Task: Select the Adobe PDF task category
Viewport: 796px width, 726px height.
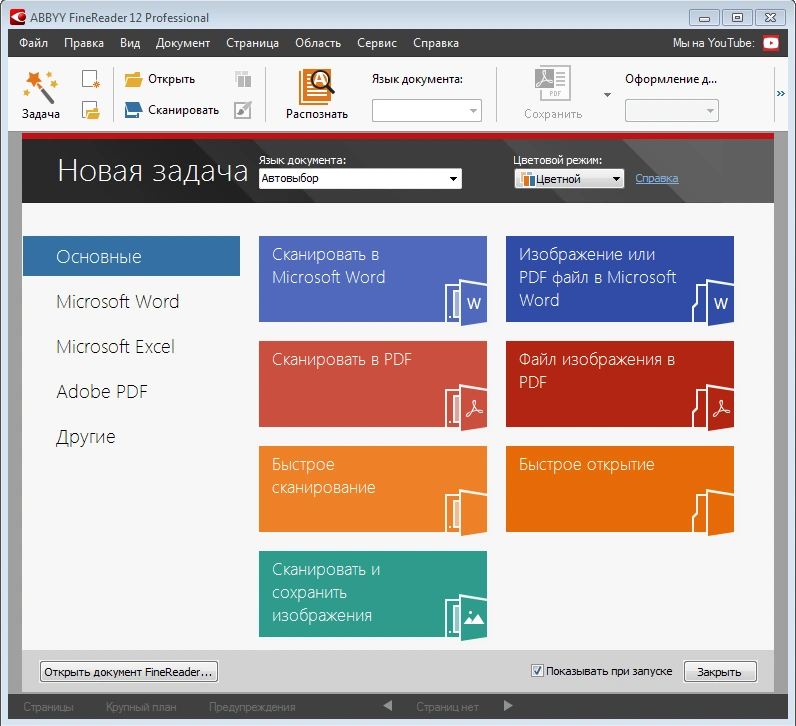Action: (x=102, y=391)
